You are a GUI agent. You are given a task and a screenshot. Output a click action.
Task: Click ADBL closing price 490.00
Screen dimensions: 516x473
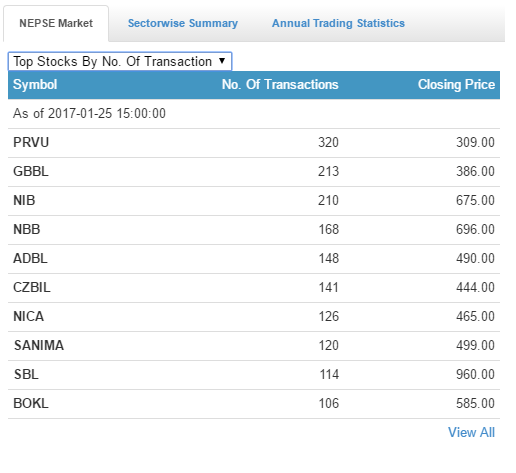coord(475,259)
